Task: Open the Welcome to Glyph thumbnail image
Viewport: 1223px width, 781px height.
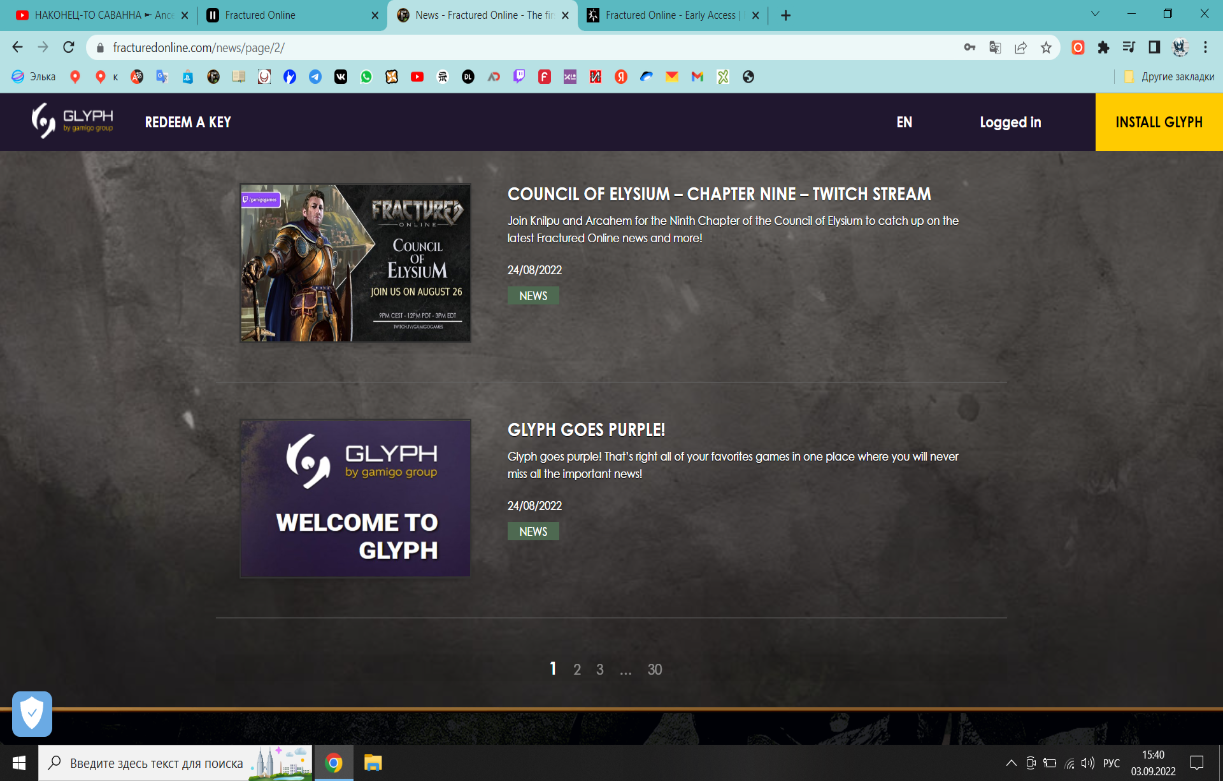Action: [355, 498]
